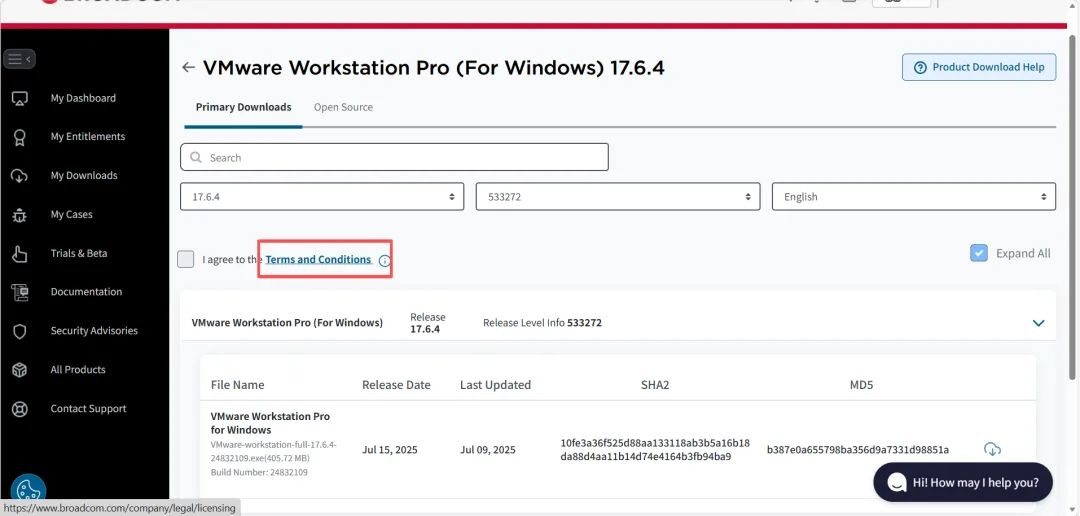
Task: Open the 17.6.4 version dropdown
Action: coord(322,196)
